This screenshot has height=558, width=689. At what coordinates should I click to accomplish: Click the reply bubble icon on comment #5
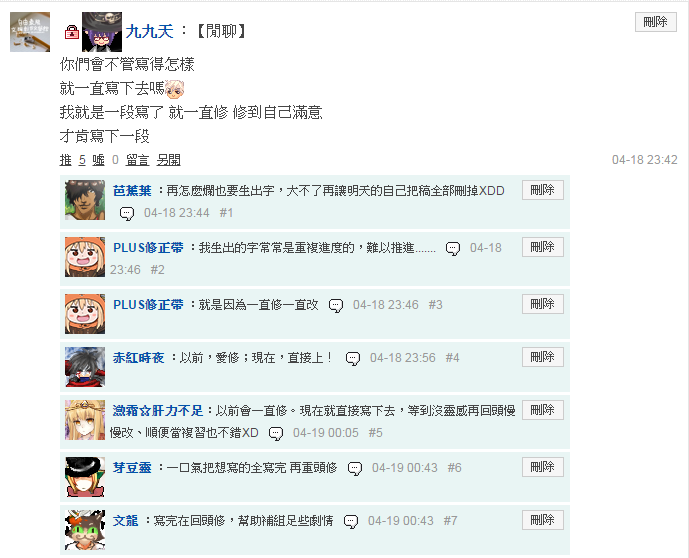276,434
